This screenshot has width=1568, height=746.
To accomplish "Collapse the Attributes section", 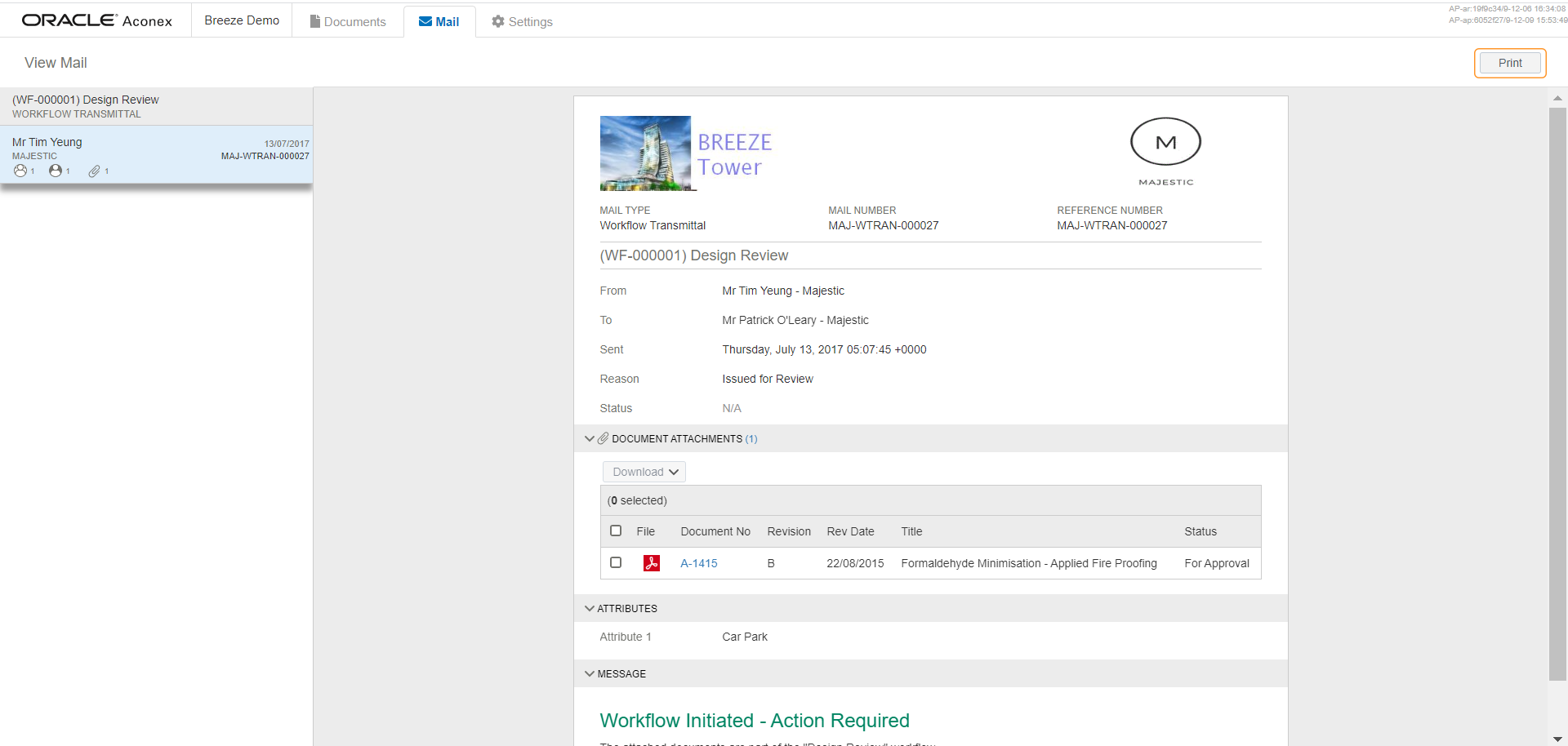I will click(x=589, y=608).
